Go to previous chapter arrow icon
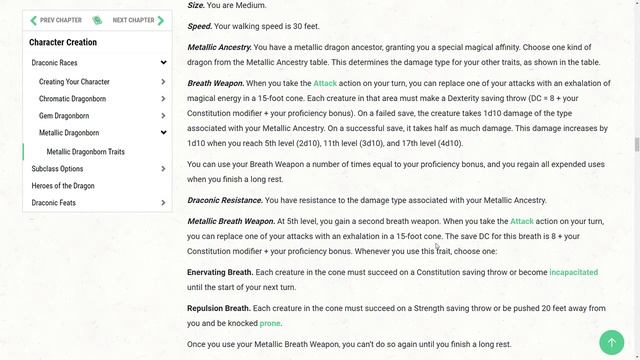The image size is (640, 360). point(33,20)
